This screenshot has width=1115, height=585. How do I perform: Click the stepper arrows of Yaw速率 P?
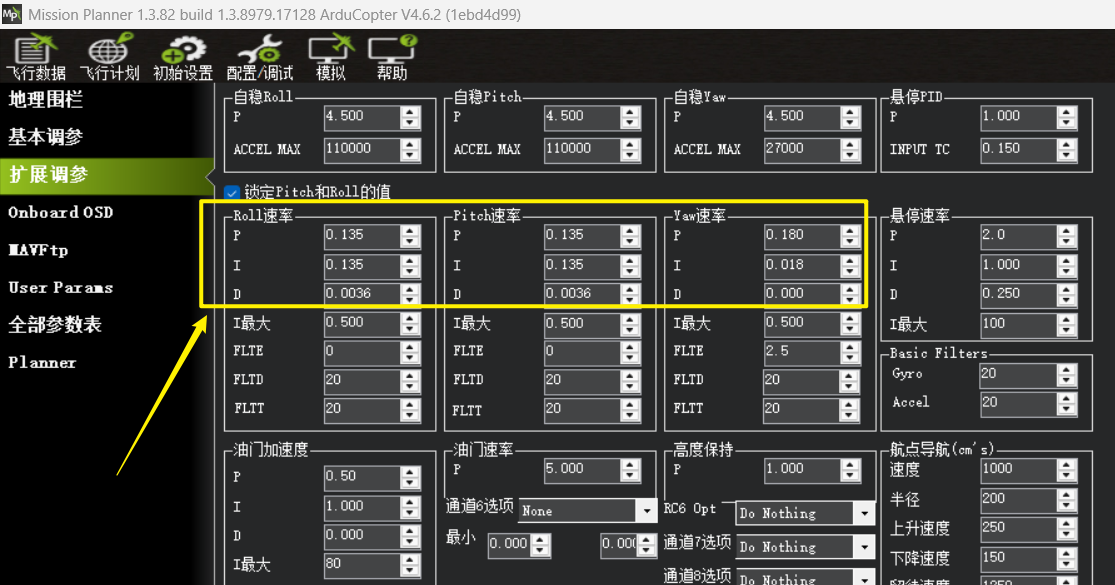(850, 235)
